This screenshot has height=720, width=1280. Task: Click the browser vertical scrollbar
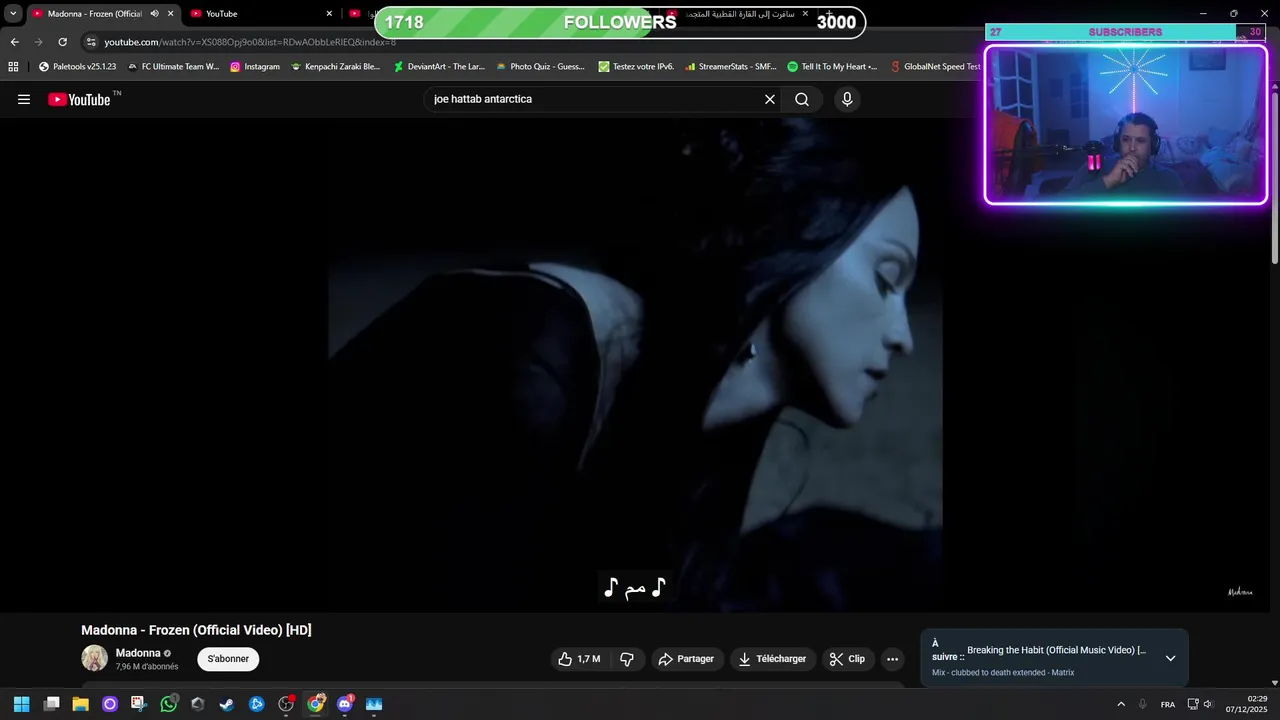(1275, 180)
